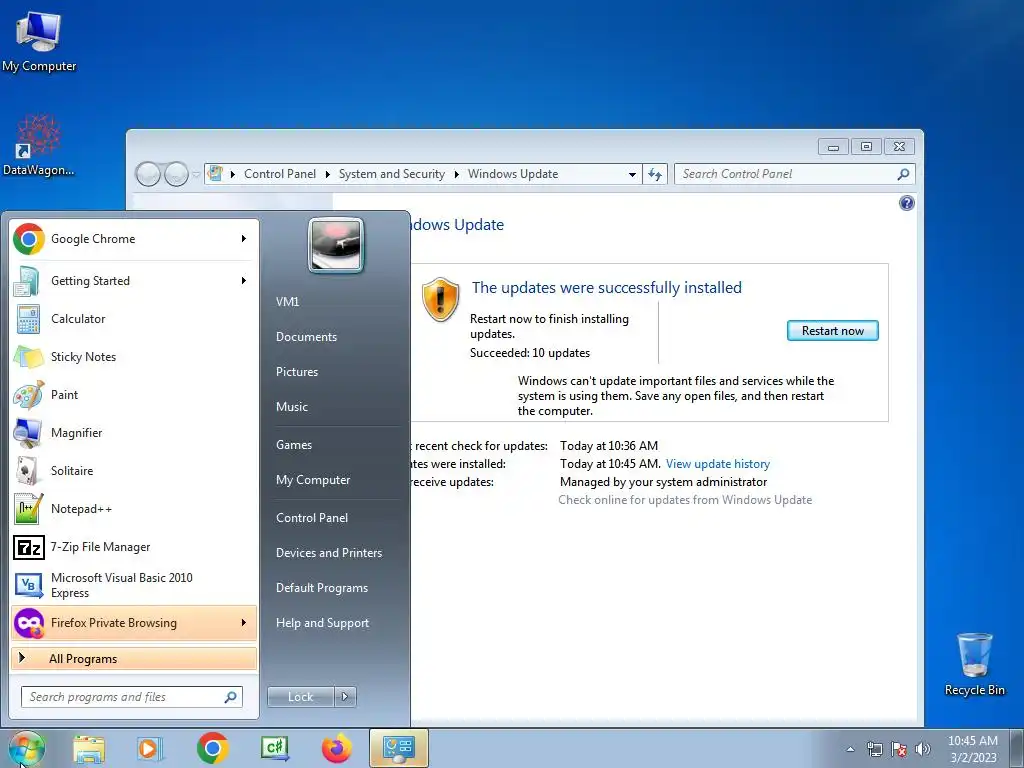
Task: Open Devices and Printers
Action: click(x=329, y=552)
